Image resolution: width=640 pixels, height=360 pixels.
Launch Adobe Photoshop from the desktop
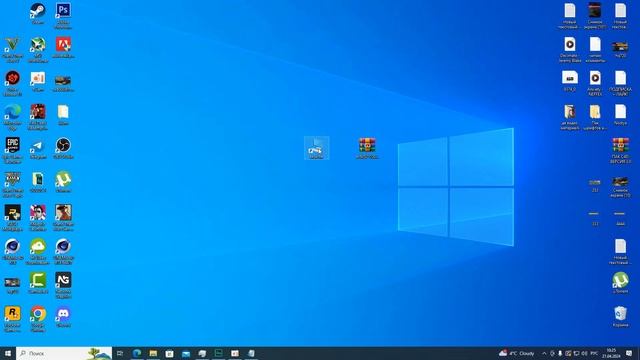tap(63, 11)
